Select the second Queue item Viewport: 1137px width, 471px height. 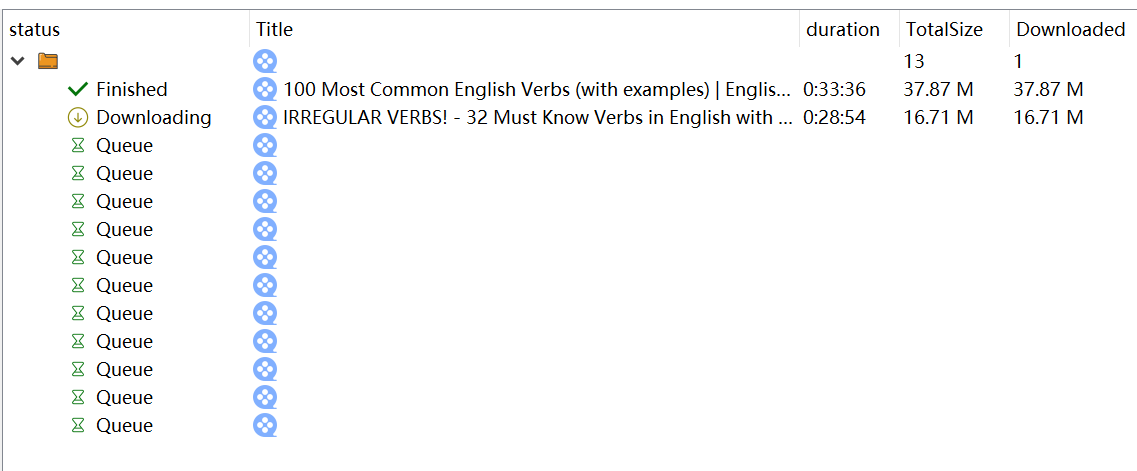point(570,174)
